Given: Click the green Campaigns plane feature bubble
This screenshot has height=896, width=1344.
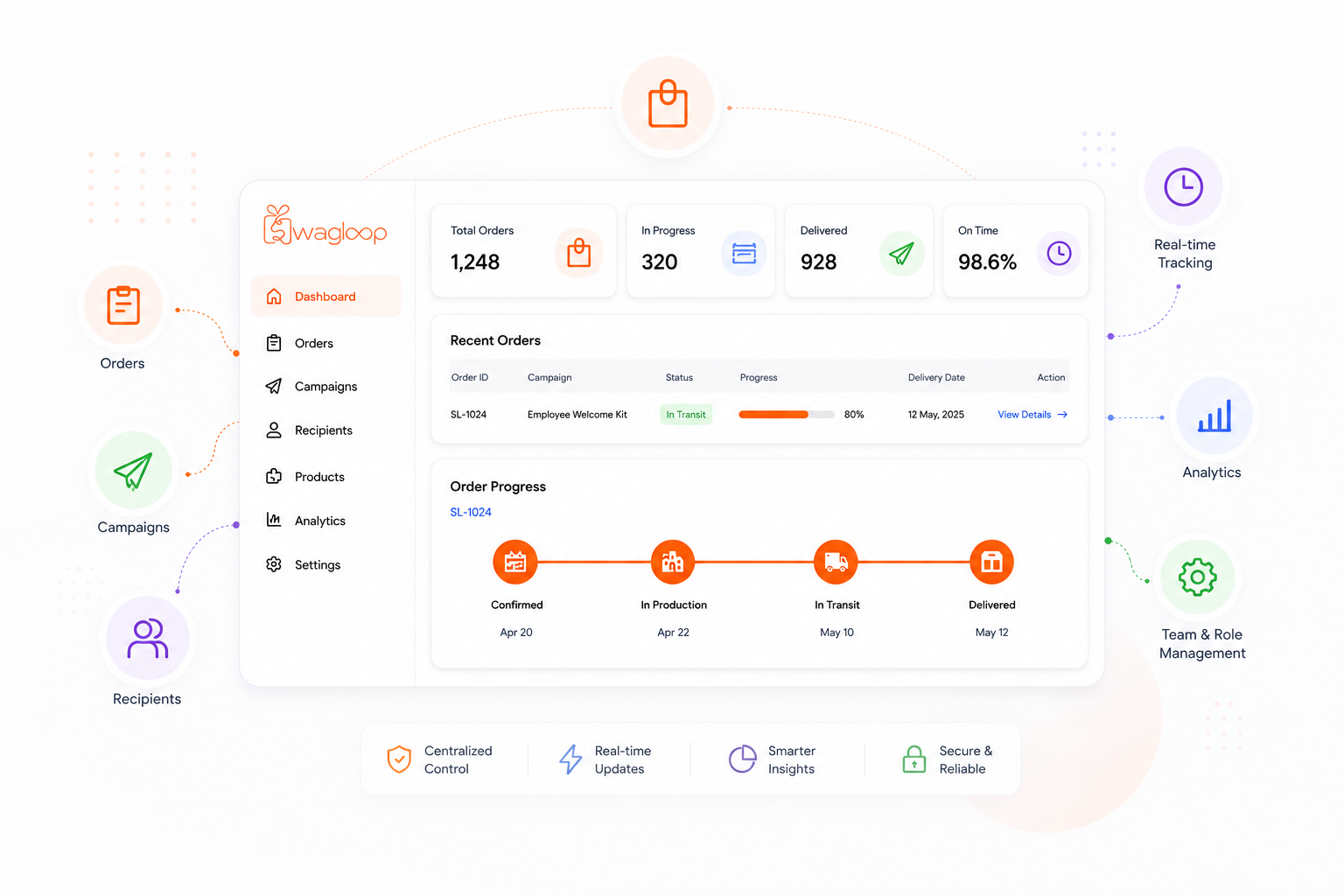Looking at the screenshot, I should click(x=133, y=472).
